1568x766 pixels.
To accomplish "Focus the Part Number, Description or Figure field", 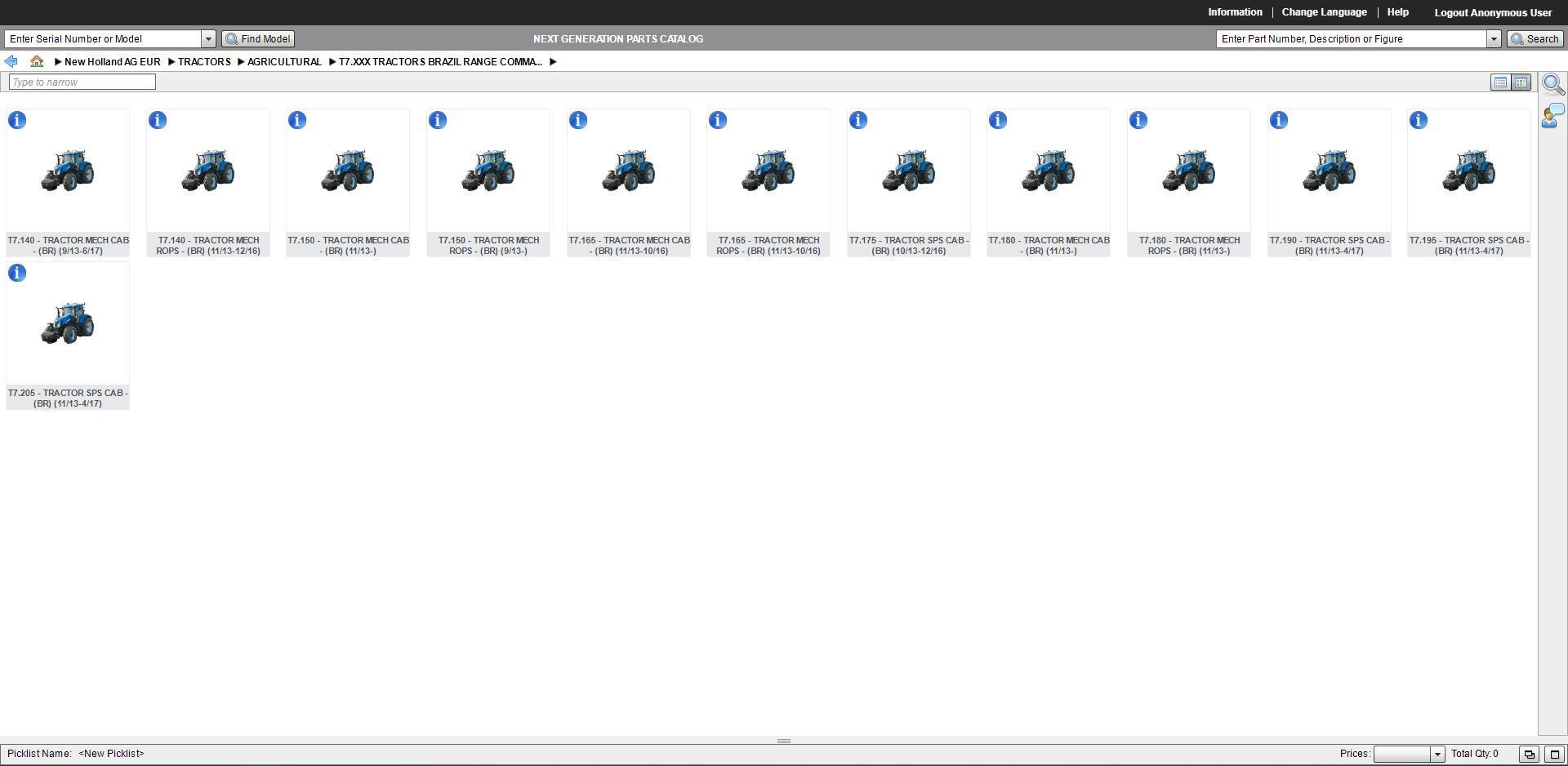I will point(1351,39).
